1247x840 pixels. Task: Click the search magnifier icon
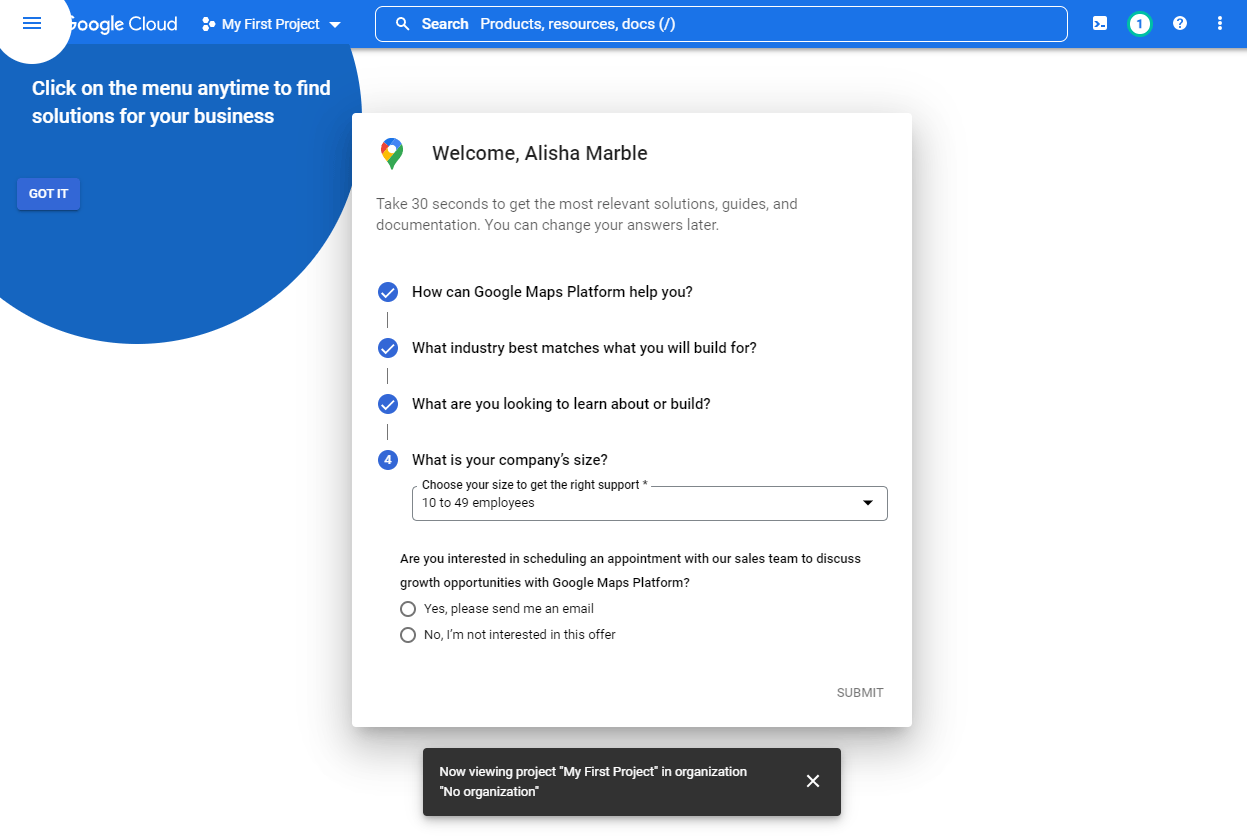tap(403, 24)
